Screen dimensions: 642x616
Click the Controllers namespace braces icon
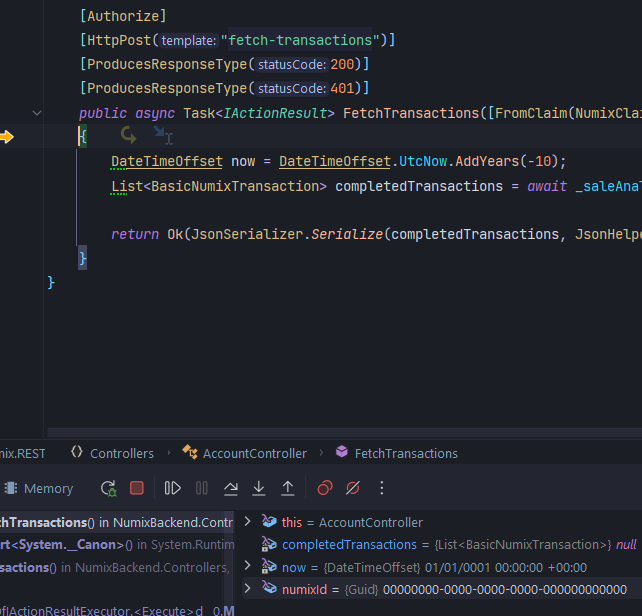click(x=77, y=452)
